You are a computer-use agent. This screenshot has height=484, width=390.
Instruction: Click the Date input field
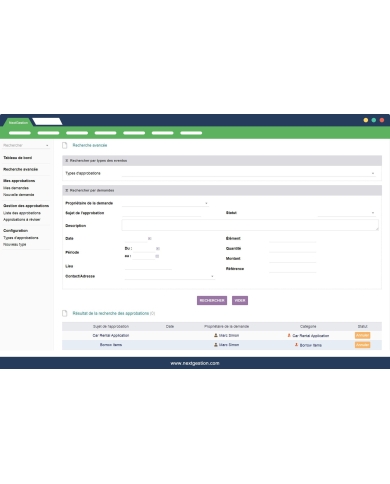coord(136,239)
